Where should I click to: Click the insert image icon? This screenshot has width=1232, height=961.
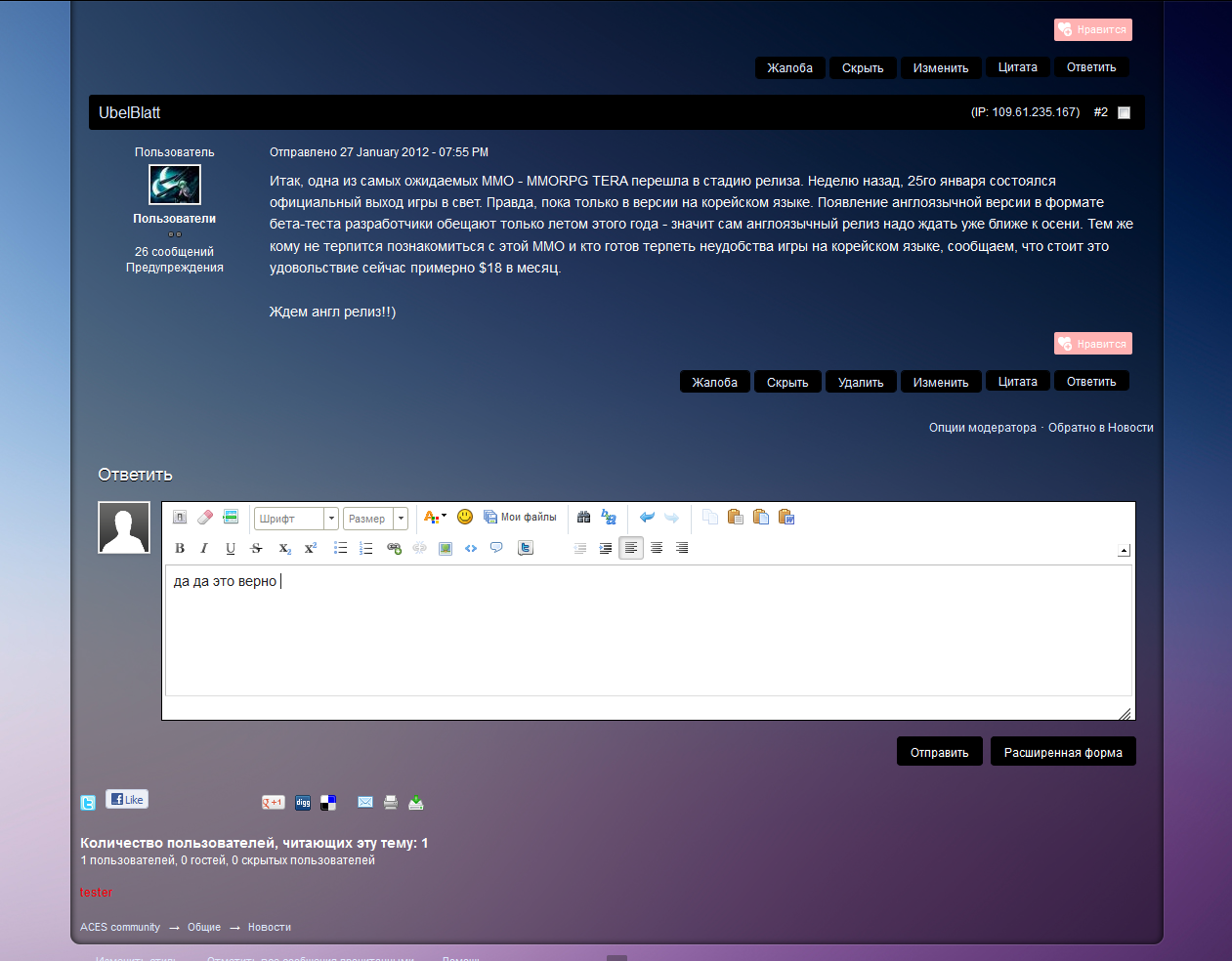[x=446, y=548]
